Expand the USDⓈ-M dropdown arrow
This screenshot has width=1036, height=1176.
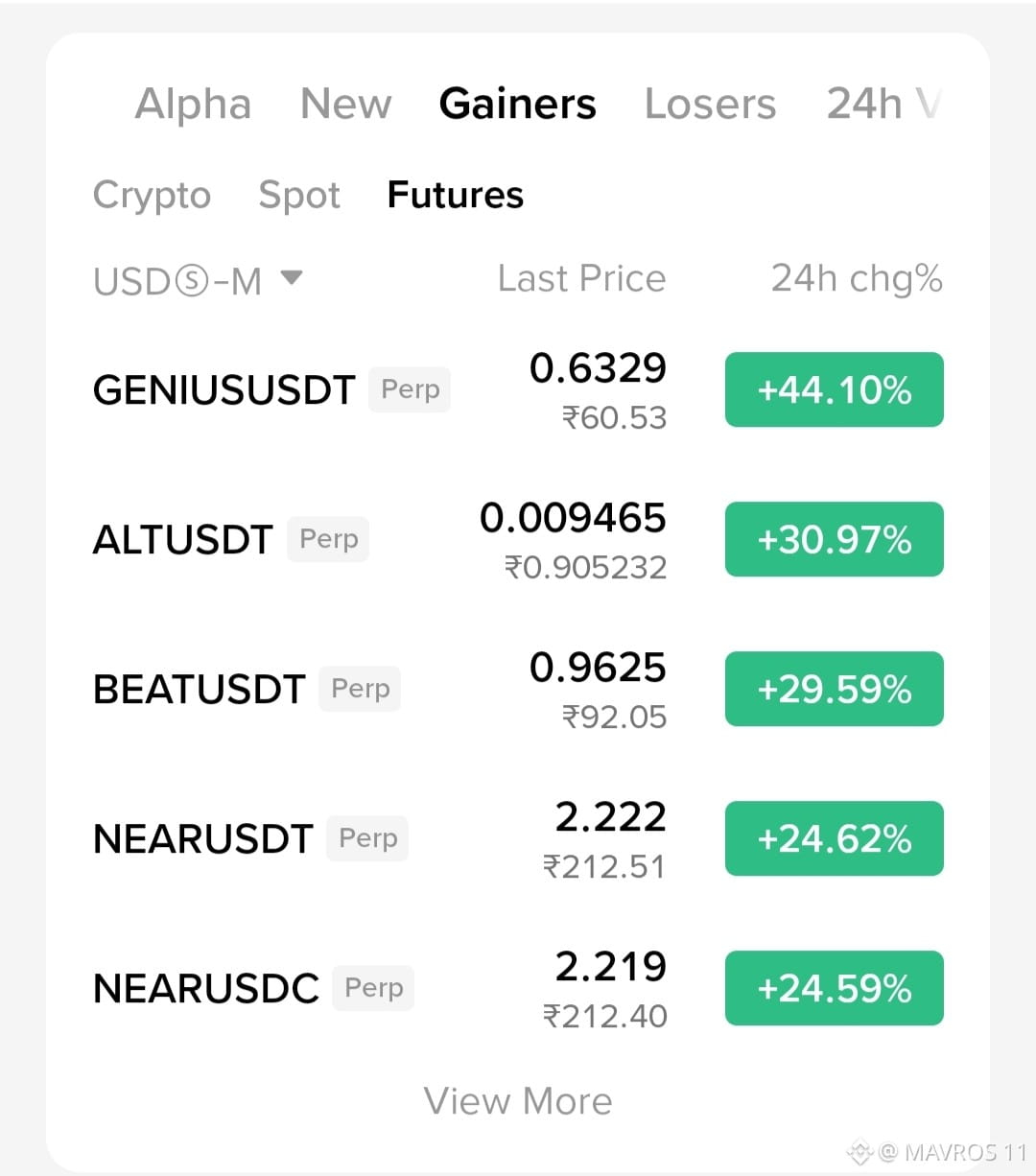pyautogui.click(x=292, y=278)
